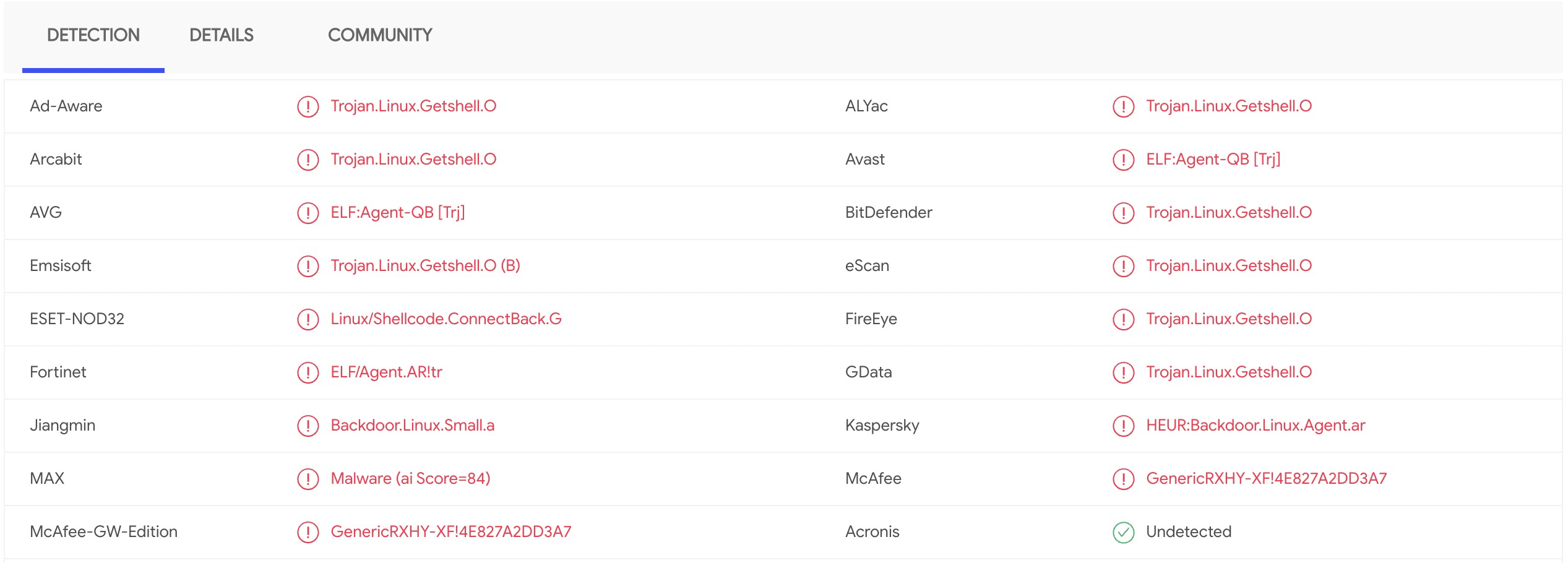Screen dimensions: 1568x563
Task: Click the warning icon in the Jiangmin row
Action: [308, 426]
